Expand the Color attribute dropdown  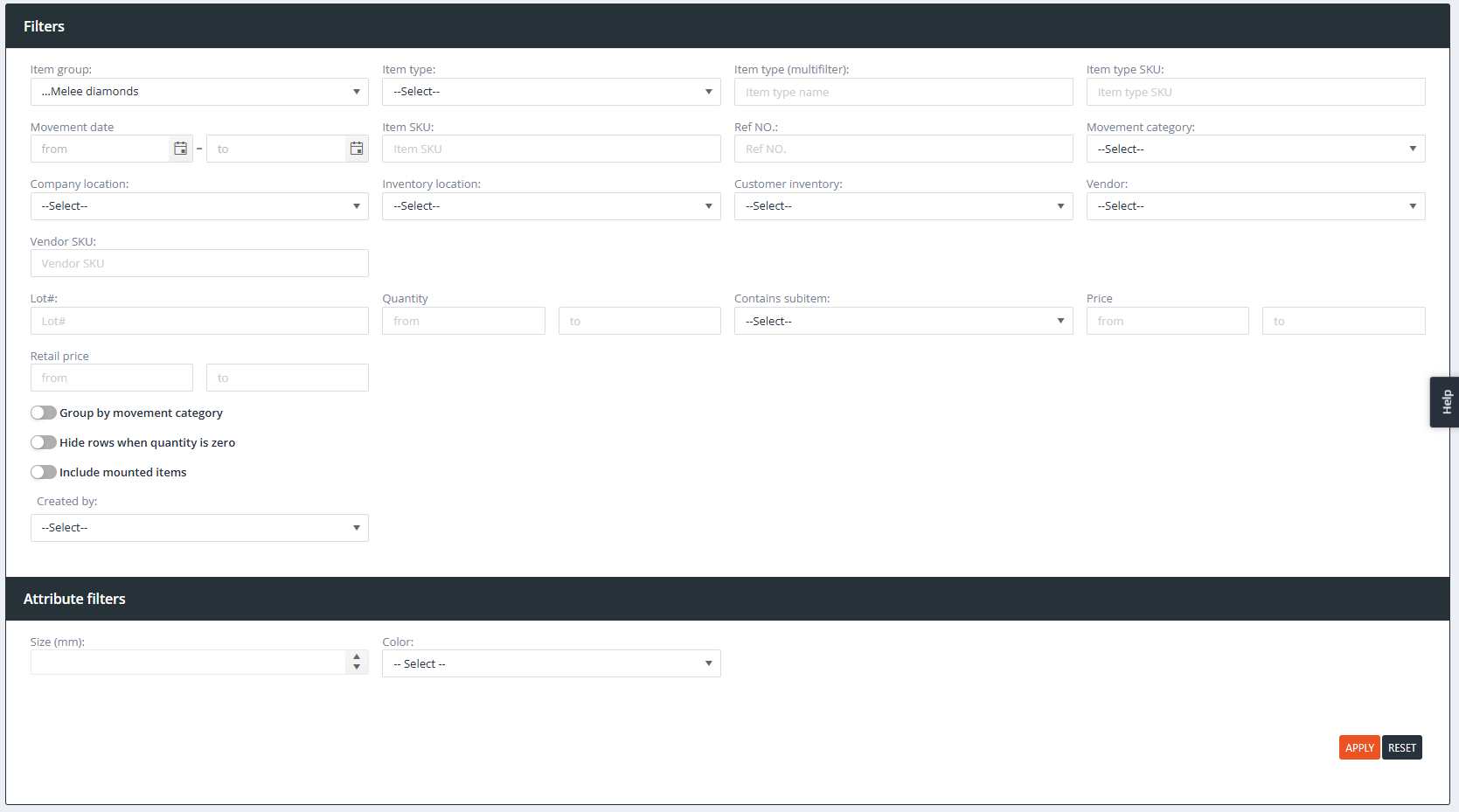(551, 663)
